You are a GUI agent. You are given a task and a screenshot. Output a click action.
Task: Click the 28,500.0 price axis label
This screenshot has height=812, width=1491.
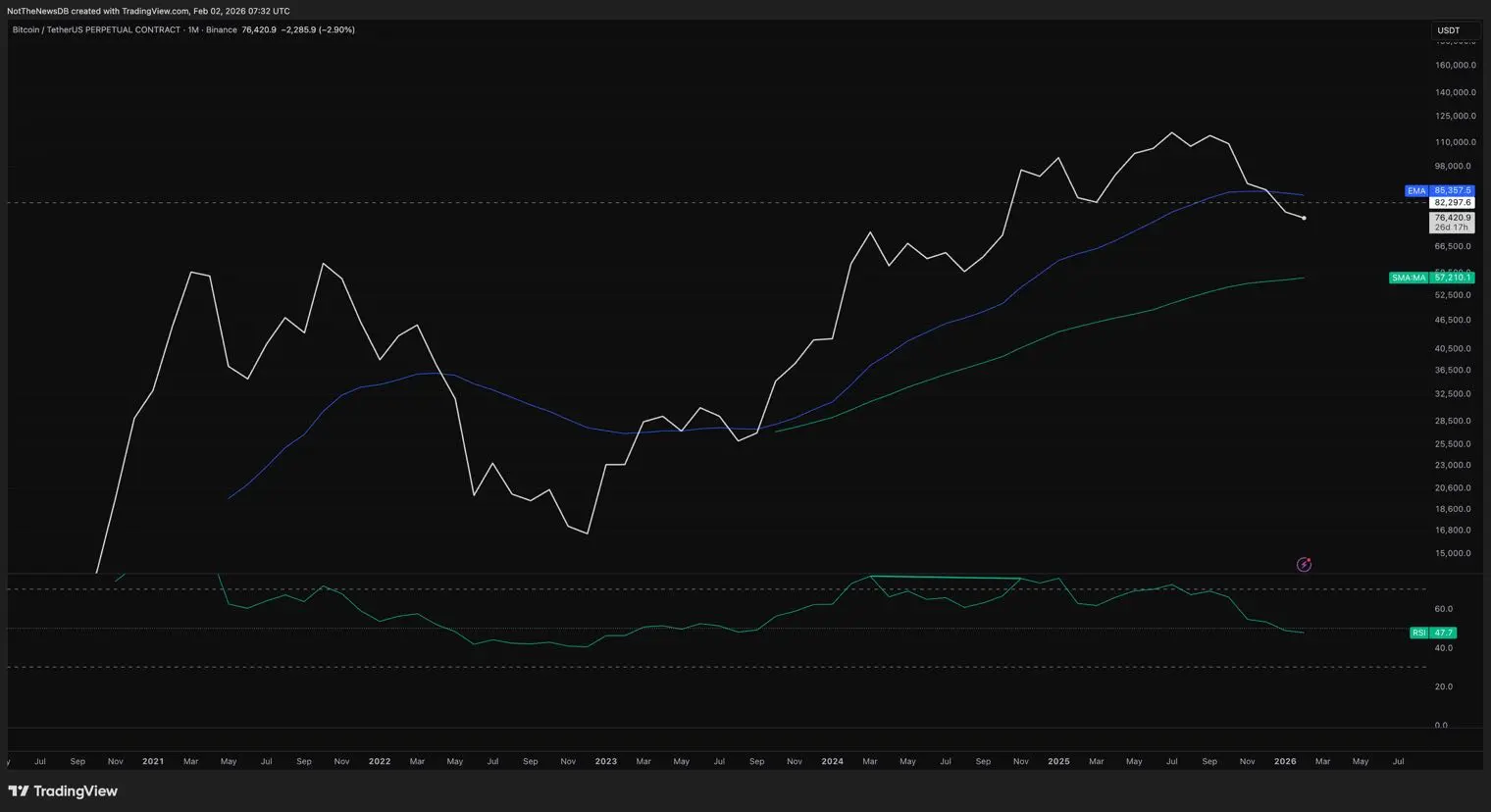(x=1453, y=422)
